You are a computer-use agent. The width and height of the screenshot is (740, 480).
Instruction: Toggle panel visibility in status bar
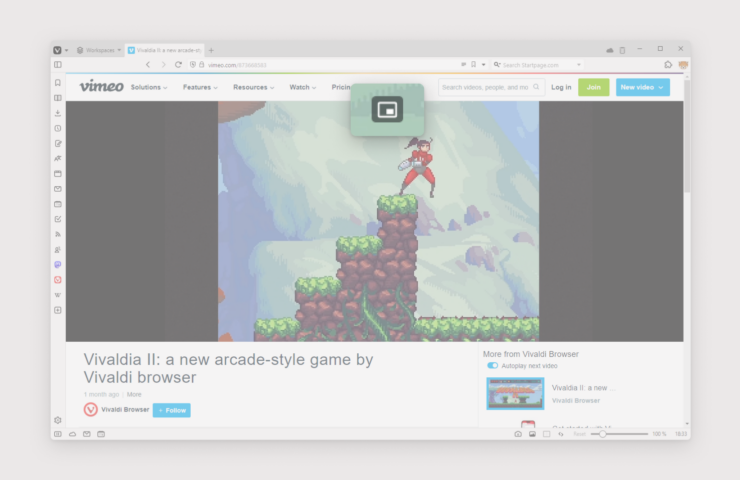pyautogui.click(x=58, y=434)
